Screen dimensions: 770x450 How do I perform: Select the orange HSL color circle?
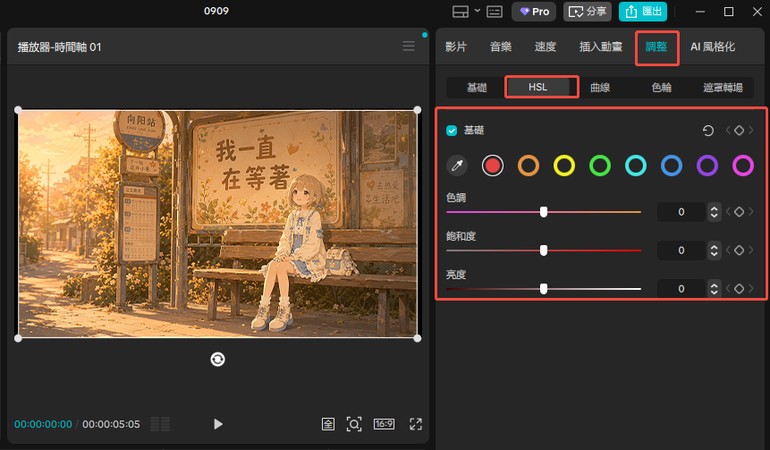tap(528, 166)
